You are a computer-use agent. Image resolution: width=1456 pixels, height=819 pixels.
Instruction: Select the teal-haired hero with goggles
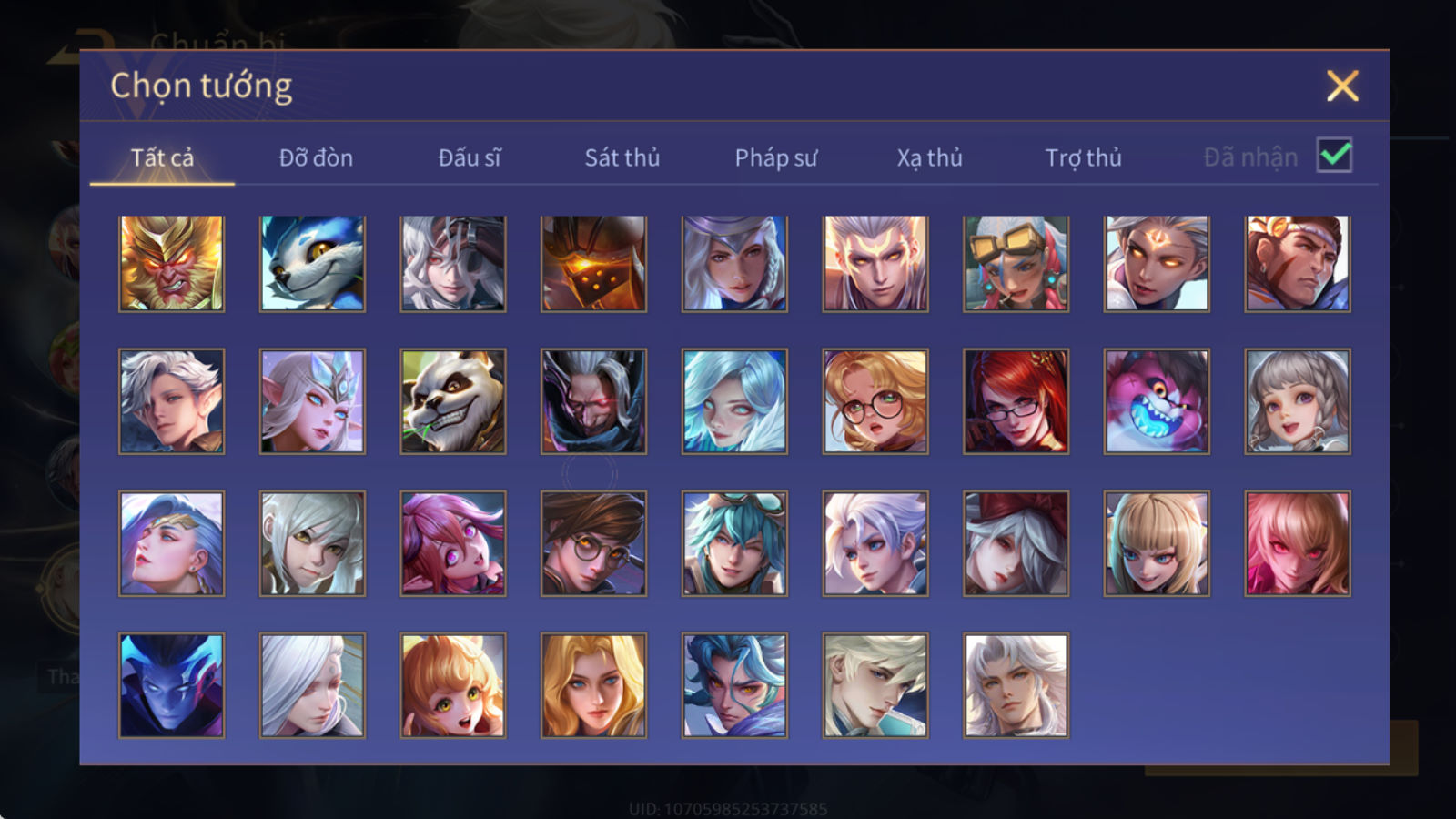click(x=734, y=543)
